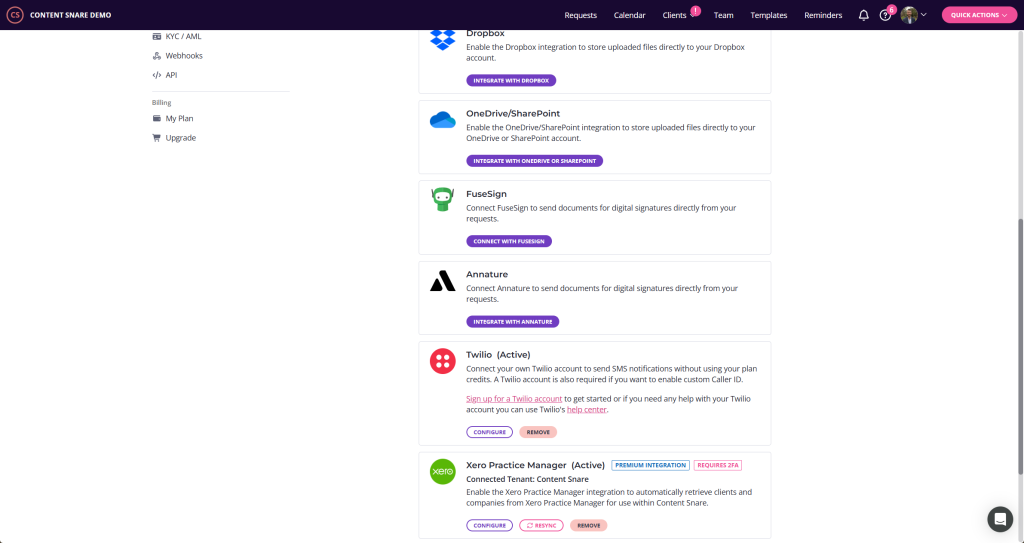The height and width of the screenshot is (543, 1024).
Task: Open the Calendar page
Action: 630,15
